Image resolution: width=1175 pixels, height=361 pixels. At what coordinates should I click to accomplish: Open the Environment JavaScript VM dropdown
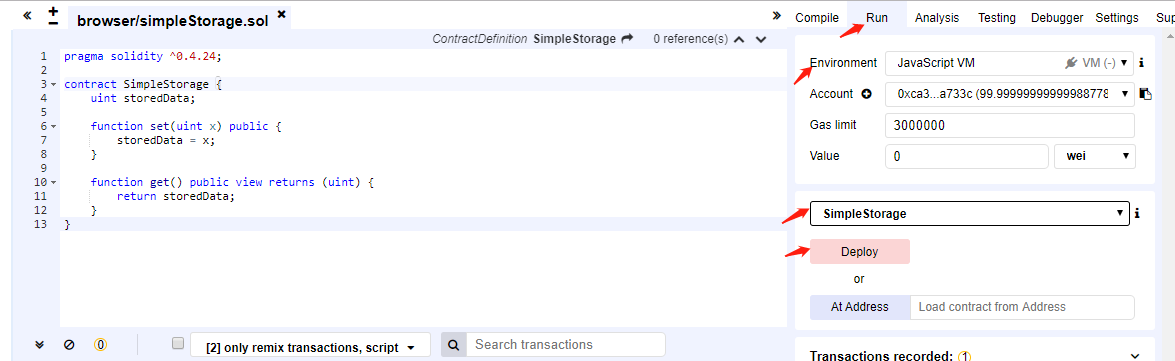[x=1009, y=64]
